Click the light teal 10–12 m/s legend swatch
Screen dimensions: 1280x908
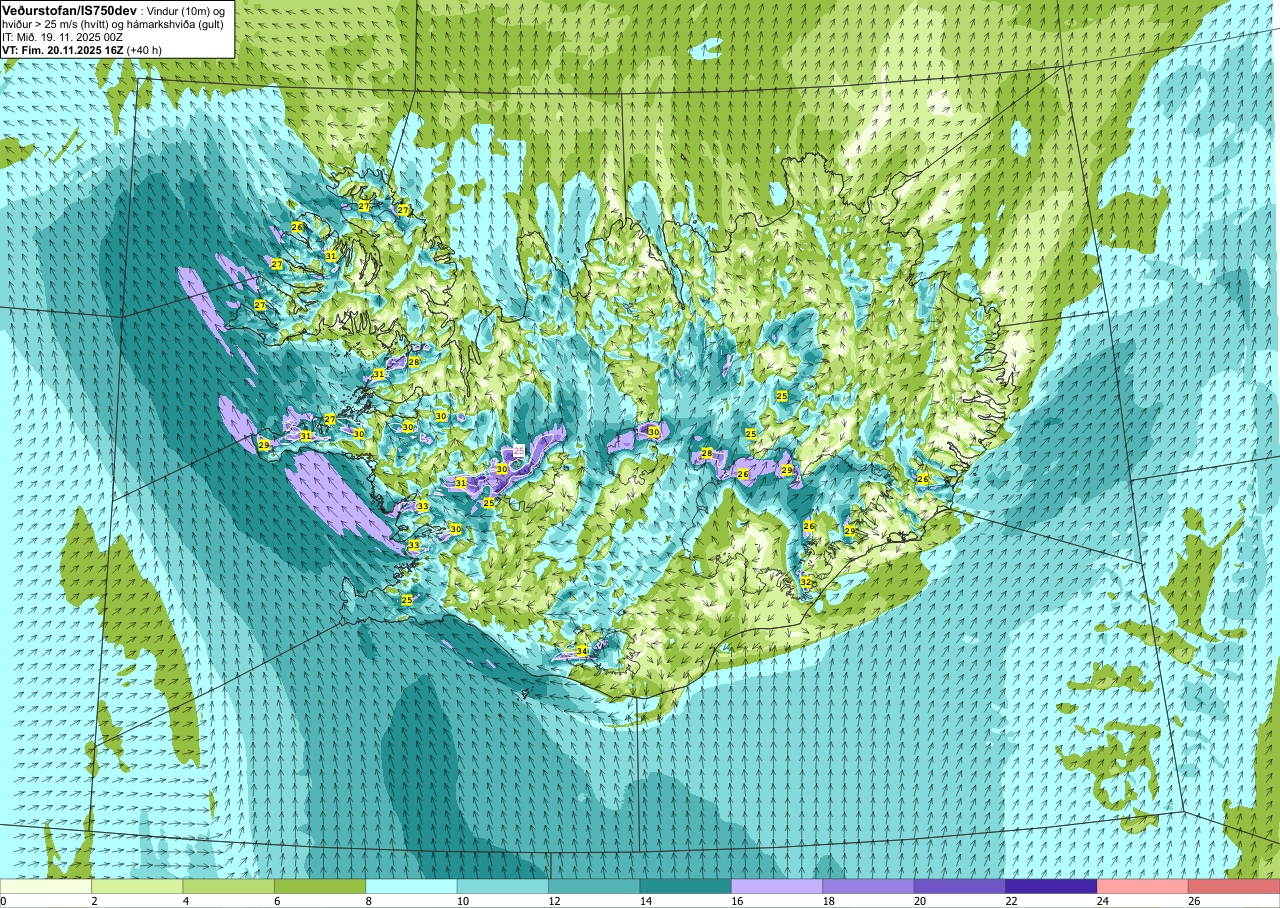[x=503, y=886]
